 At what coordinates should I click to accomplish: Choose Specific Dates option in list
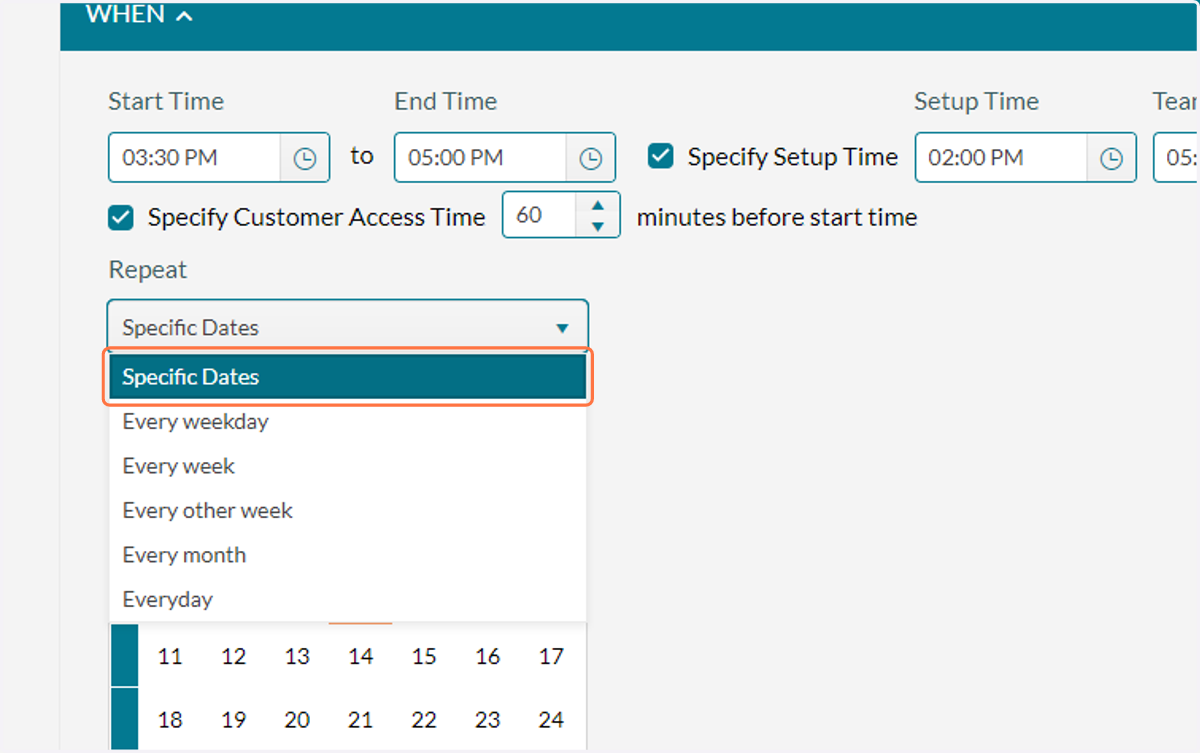click(x=348, y=377)
